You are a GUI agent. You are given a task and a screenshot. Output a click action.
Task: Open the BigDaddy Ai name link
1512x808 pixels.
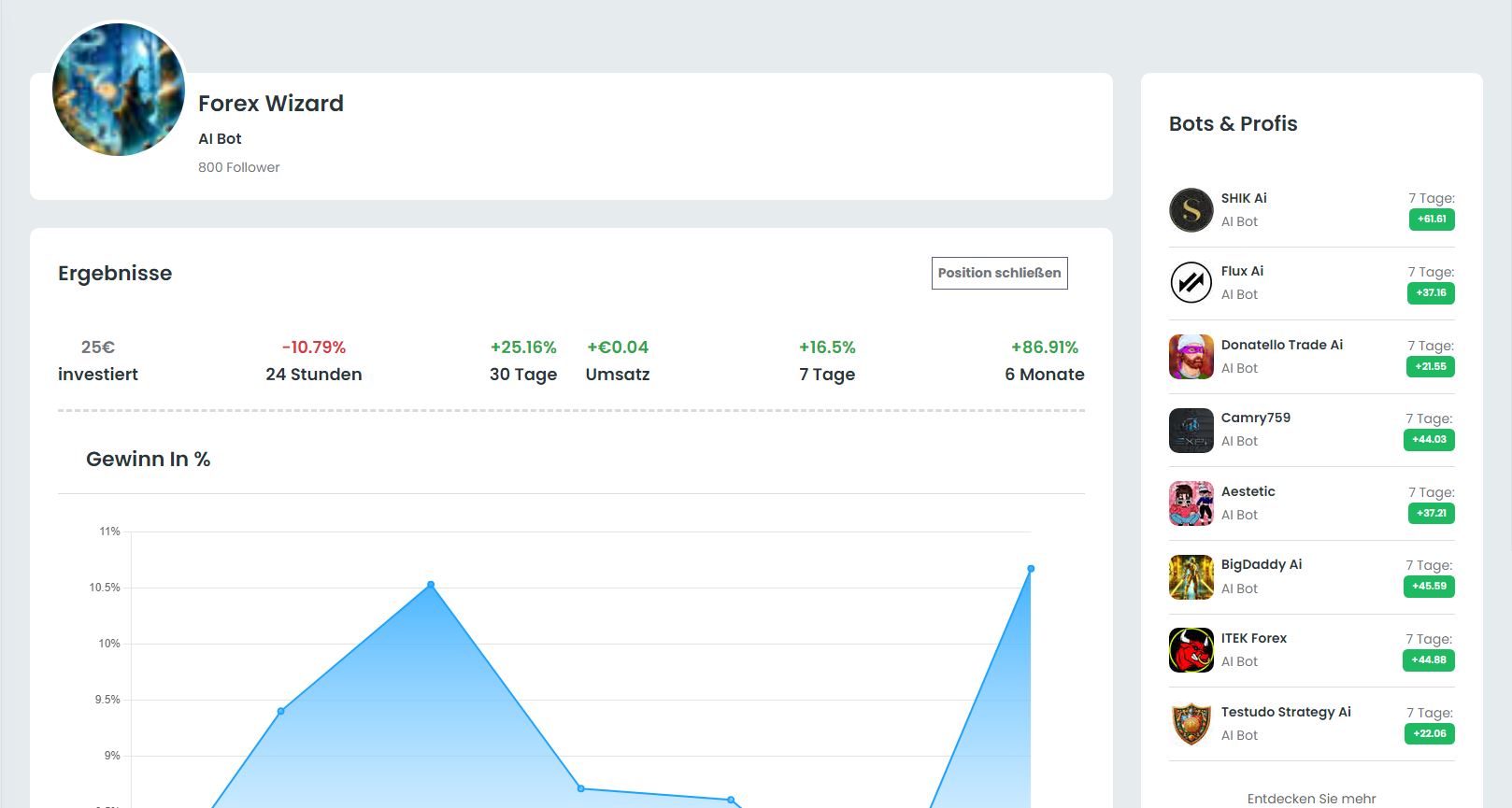[1261, 564]
